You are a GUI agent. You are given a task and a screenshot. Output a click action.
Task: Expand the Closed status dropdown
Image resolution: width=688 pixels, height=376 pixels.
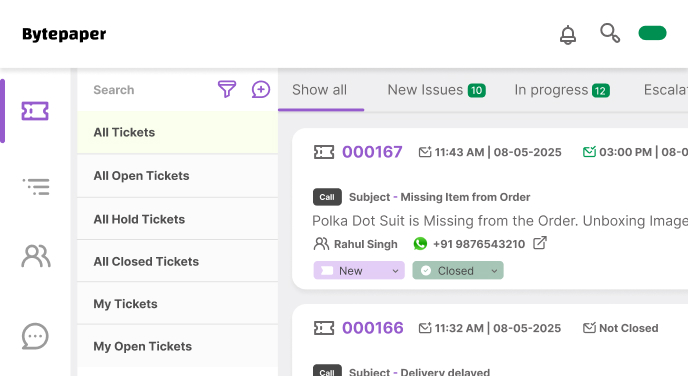coord(458,270)
